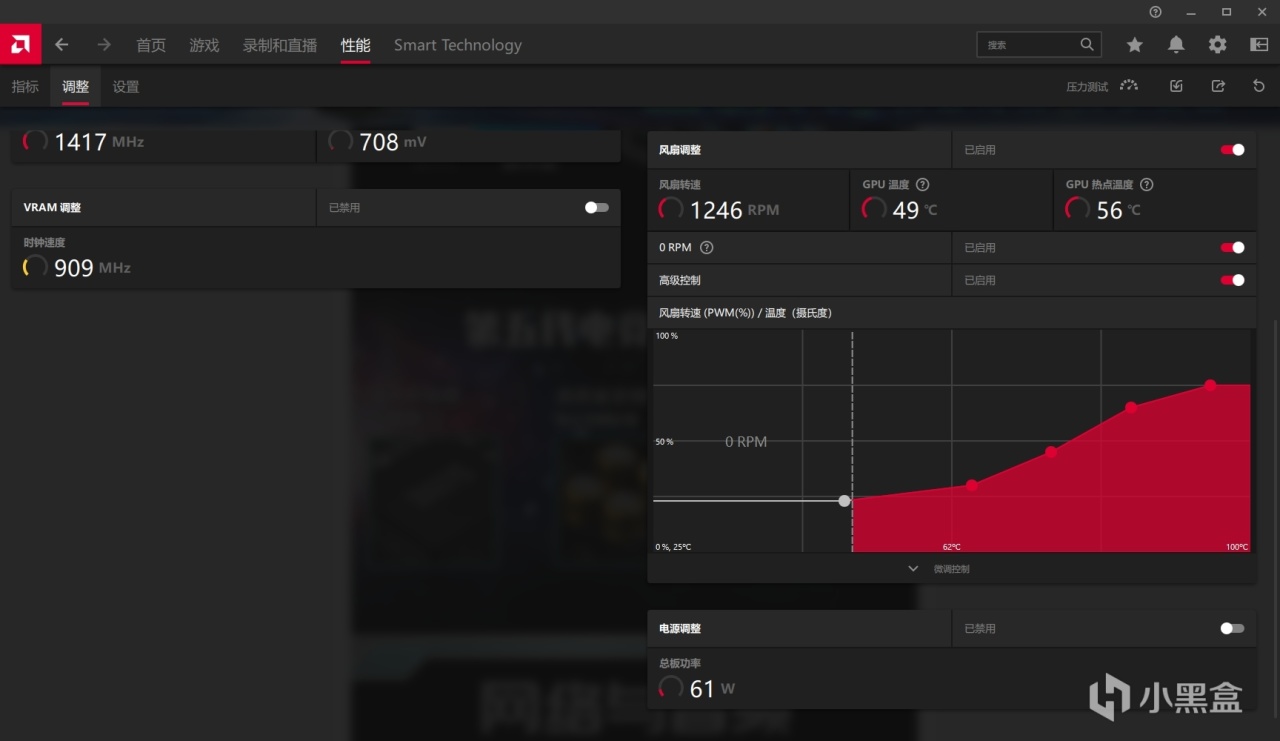Click the load profile icon beside 压力测试
The width and height of the screenshot is (1280, 741).
click(1176, 87)
